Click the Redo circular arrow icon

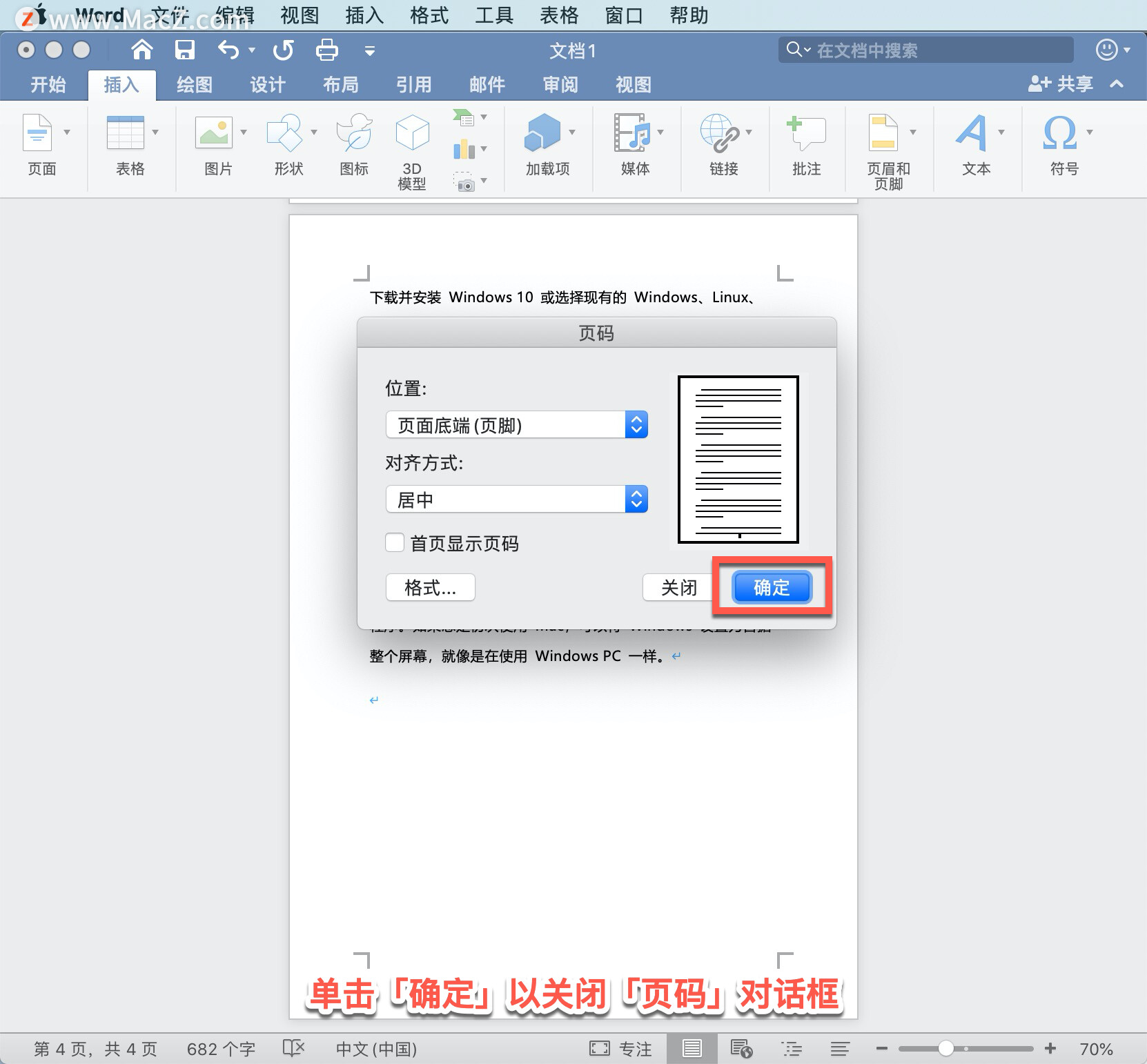(283, 50)
